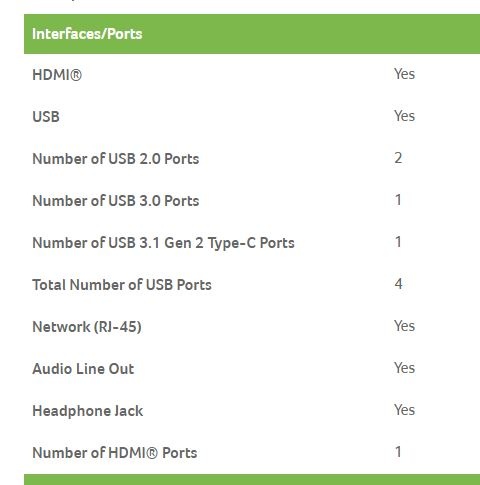Select value 4 for total USB ports
Viewport: 480px width, 485px height.
398,284
